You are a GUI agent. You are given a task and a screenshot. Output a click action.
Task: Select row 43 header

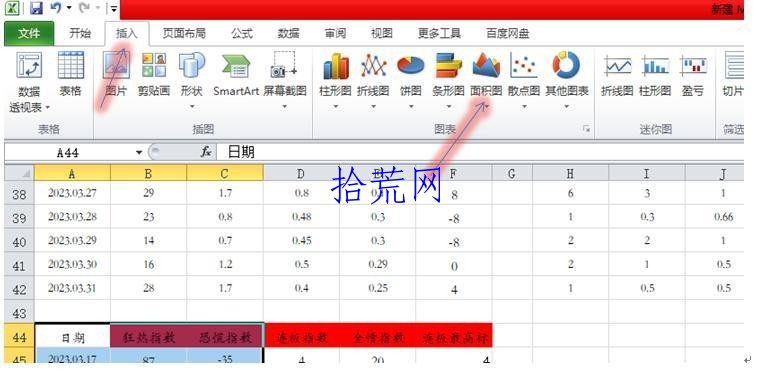click(19, 312)
